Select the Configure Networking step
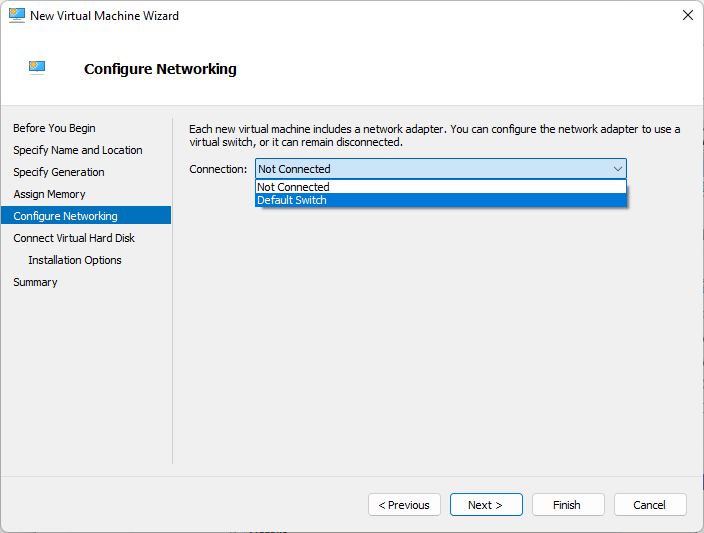 [x=65, y=216]
